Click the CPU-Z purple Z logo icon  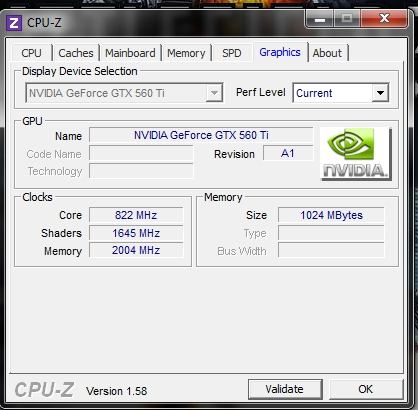tap(14, 23)
